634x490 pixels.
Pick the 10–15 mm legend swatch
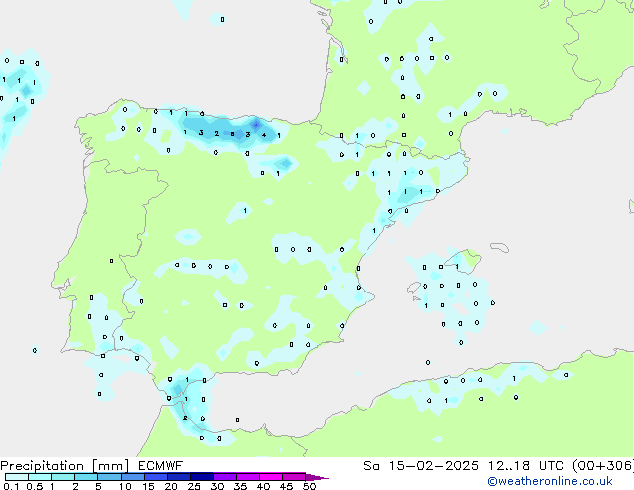(133, 477)
